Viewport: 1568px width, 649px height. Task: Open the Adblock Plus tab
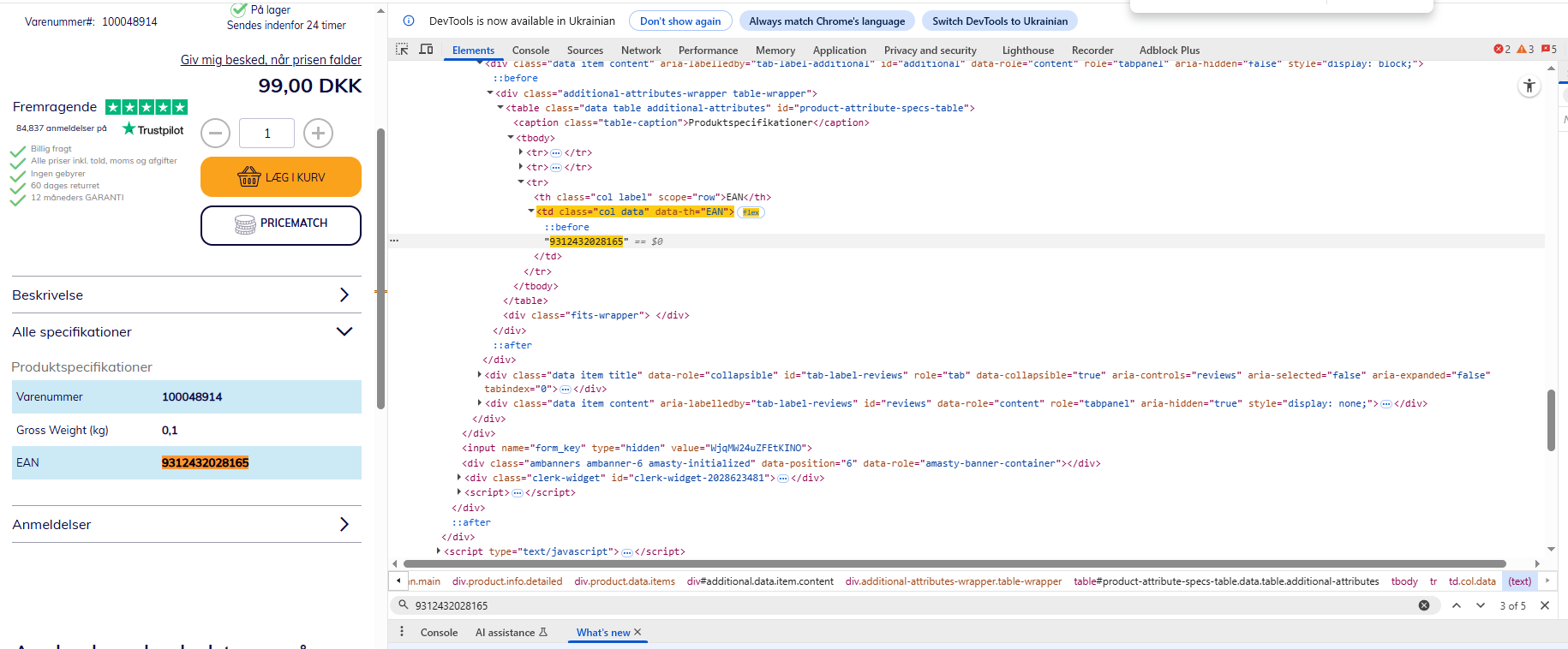coord(1170,51)
